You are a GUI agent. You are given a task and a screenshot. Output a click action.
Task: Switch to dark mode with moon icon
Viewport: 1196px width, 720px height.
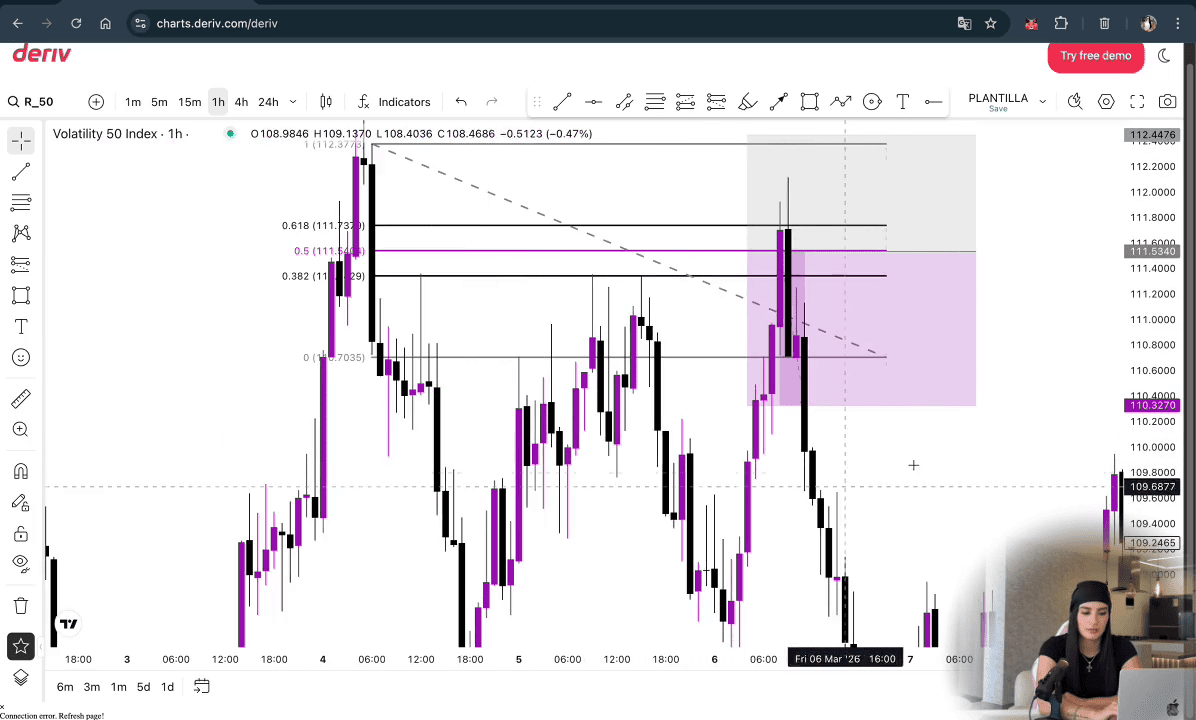tap(1164, 56)
